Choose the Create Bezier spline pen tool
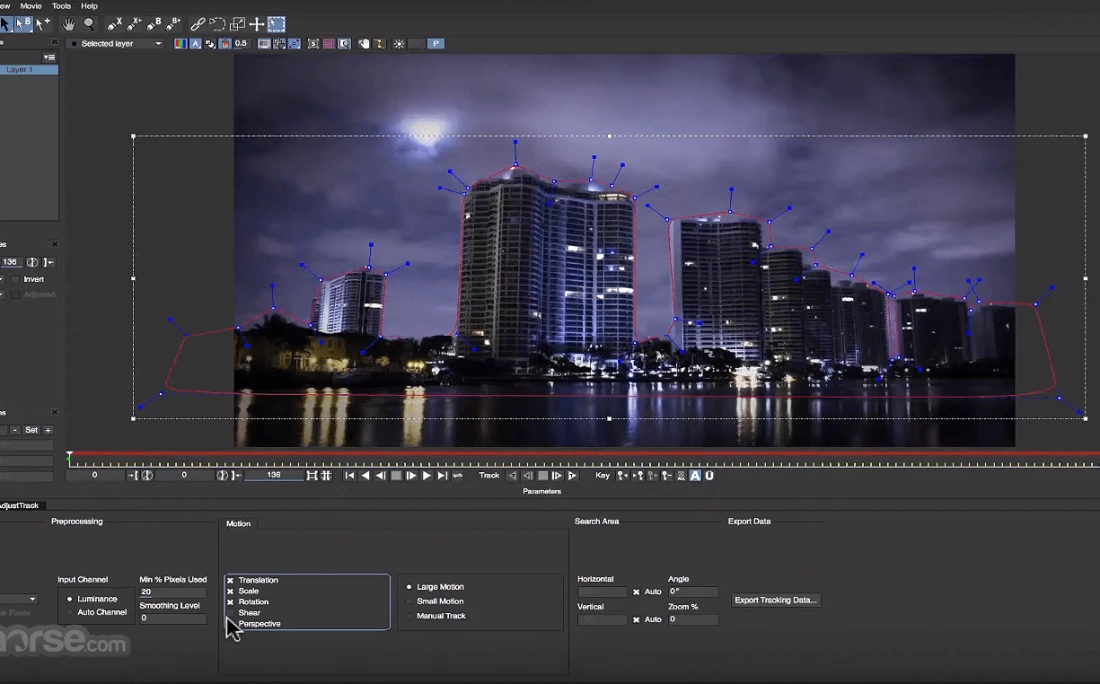The width and height of the screenshot is (1100, 684). click(x=154, y=24)
